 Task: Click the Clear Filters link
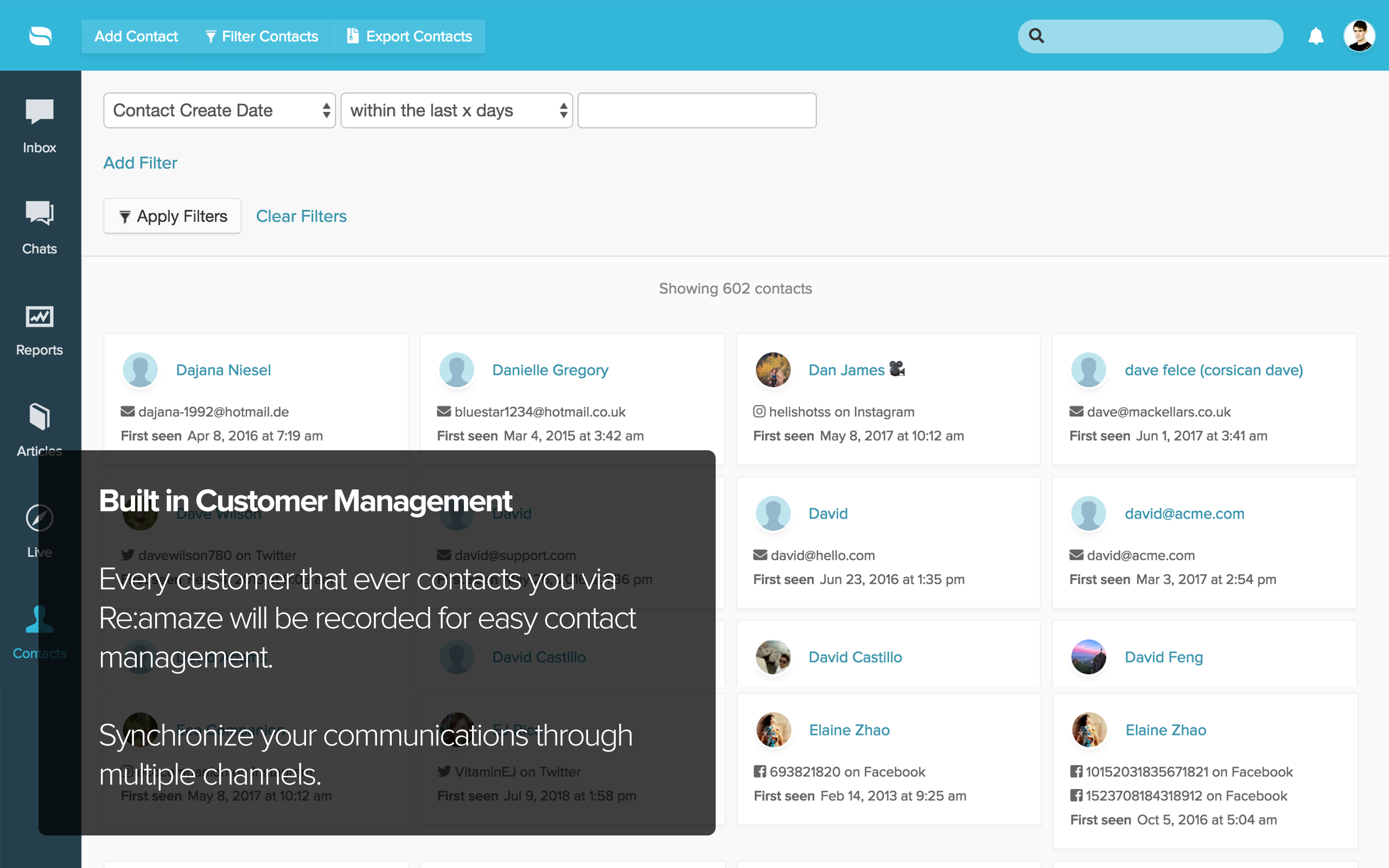pyautogui.click(x=301, y=216)
